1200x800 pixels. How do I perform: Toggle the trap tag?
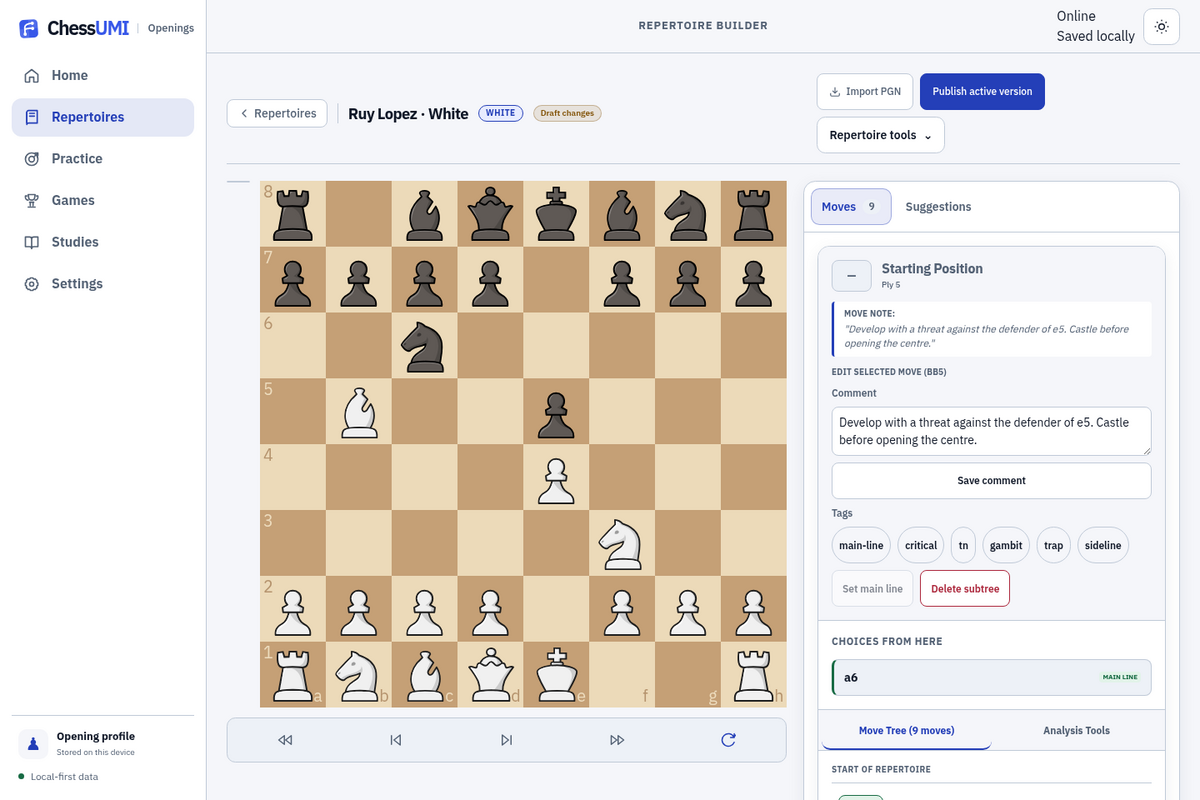tap(1053, 545)
